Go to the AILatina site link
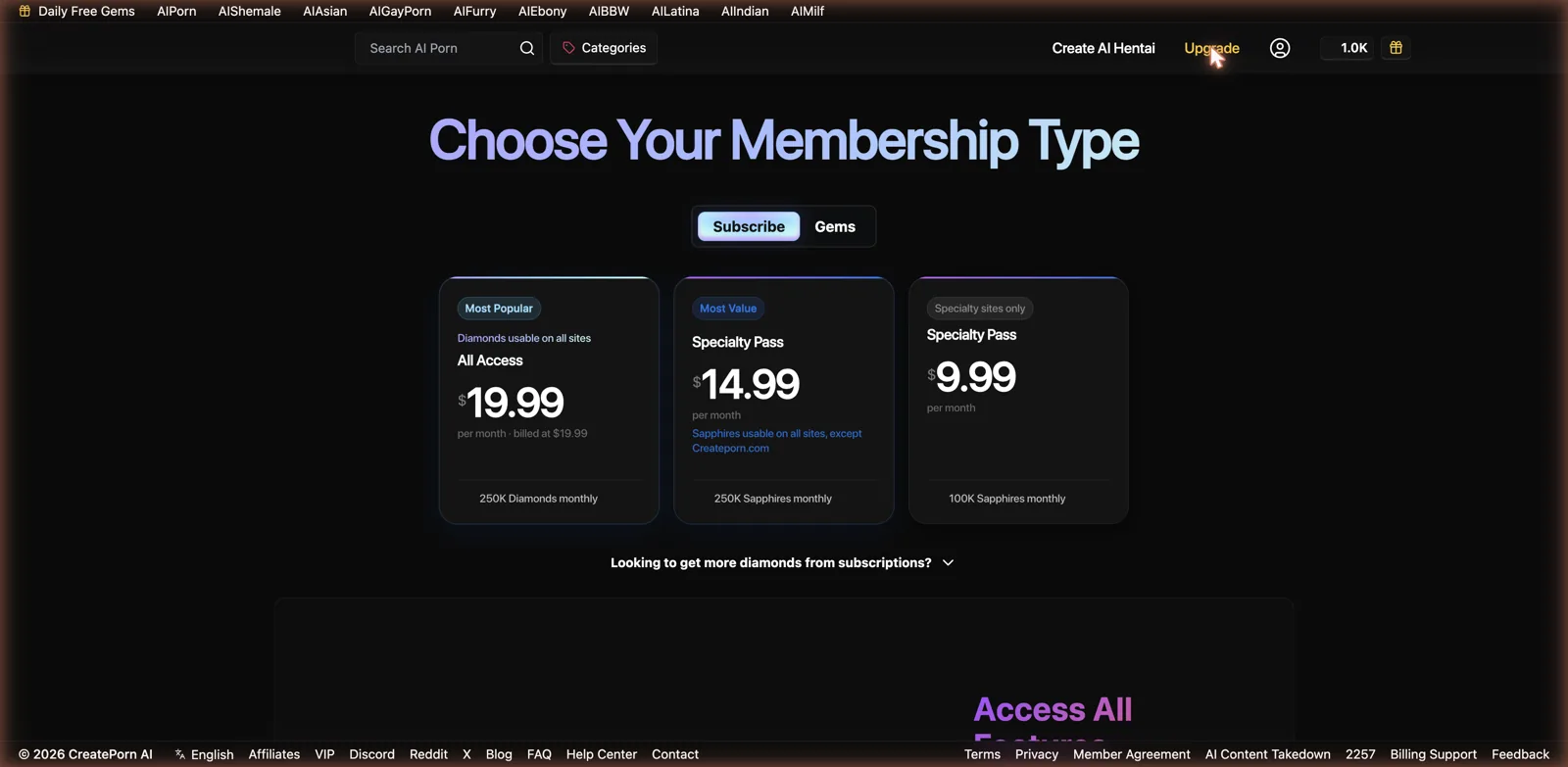 [x=675, y=11]
